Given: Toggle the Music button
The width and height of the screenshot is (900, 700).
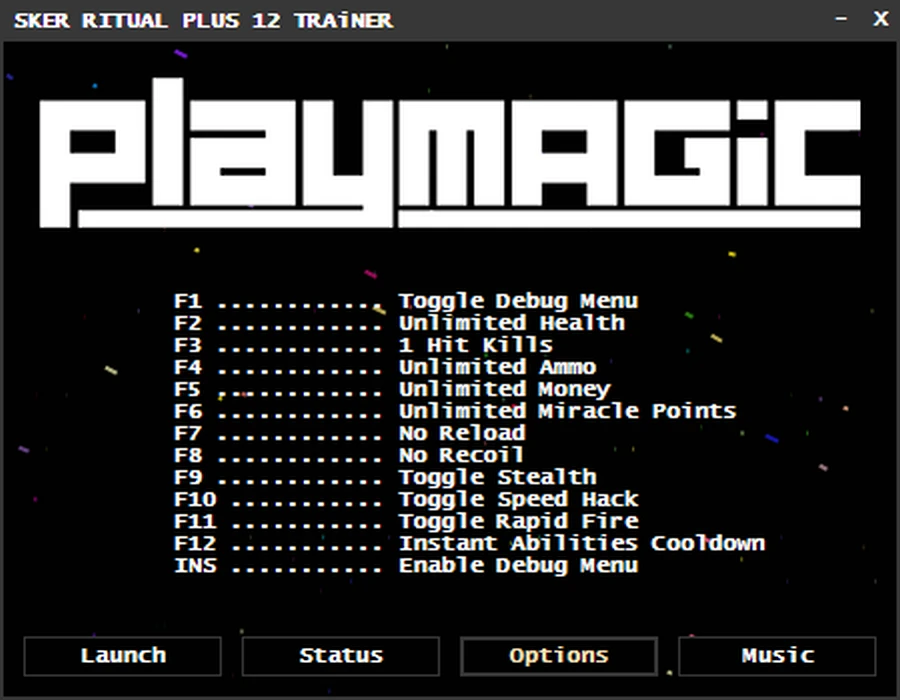Looking at the screenshot, I should pyautogui.click(x=777, y=656).
